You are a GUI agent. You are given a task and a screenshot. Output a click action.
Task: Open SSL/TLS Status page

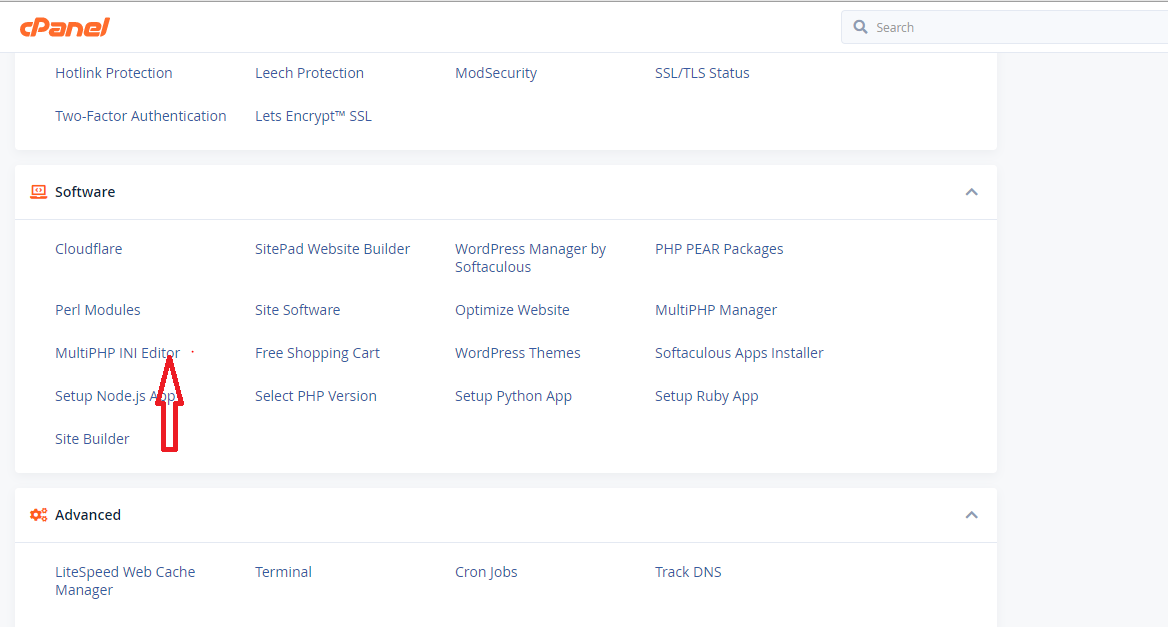pyautogui.click(x=702, y=73)
